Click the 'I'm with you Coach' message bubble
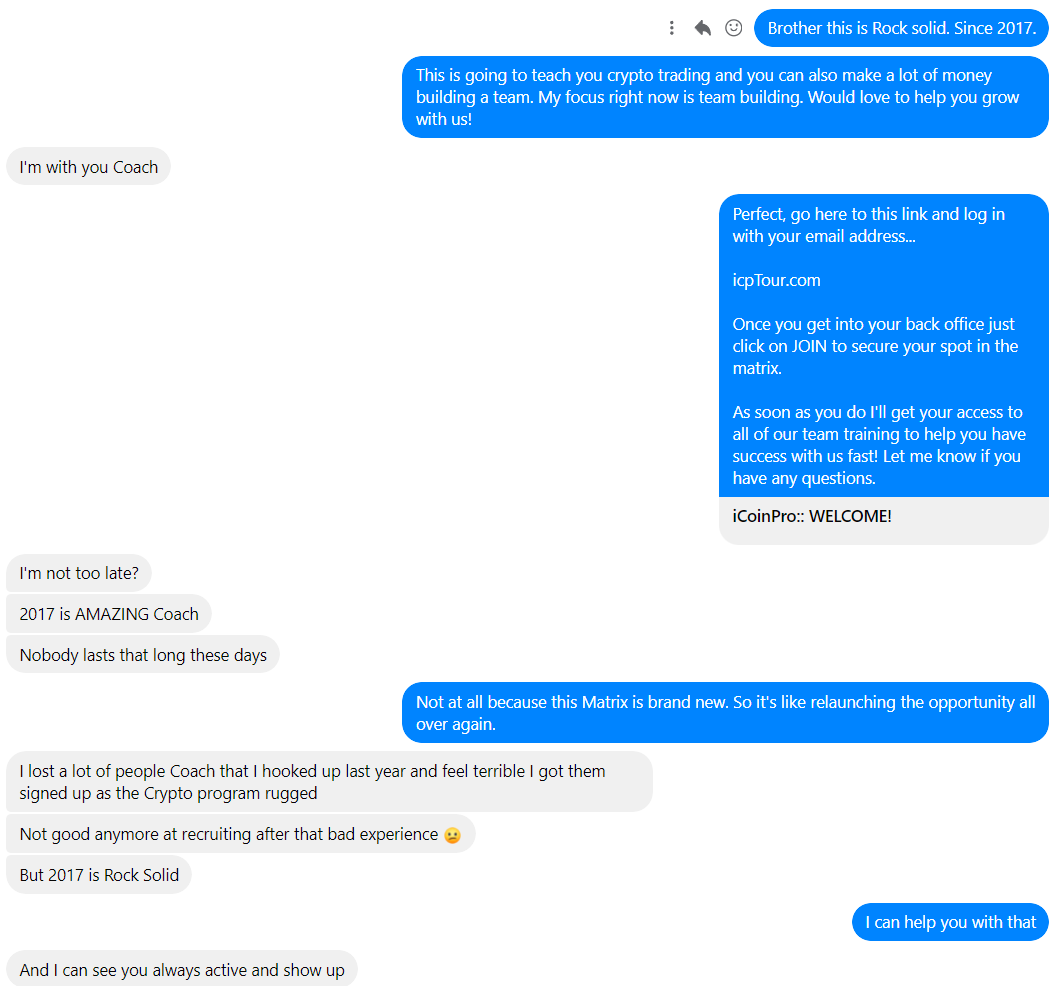 (89, 166)
